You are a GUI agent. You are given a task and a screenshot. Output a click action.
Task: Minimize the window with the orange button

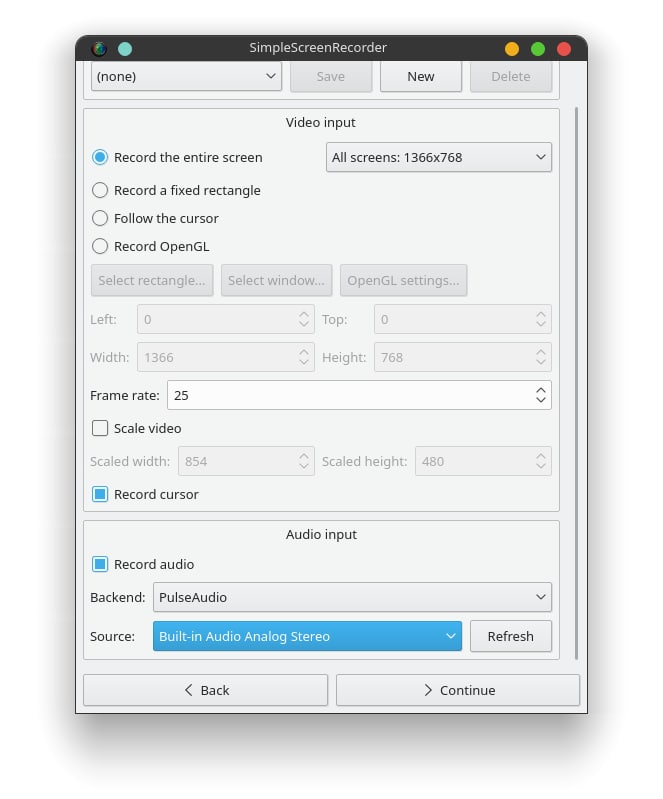[x=512, y=49]
